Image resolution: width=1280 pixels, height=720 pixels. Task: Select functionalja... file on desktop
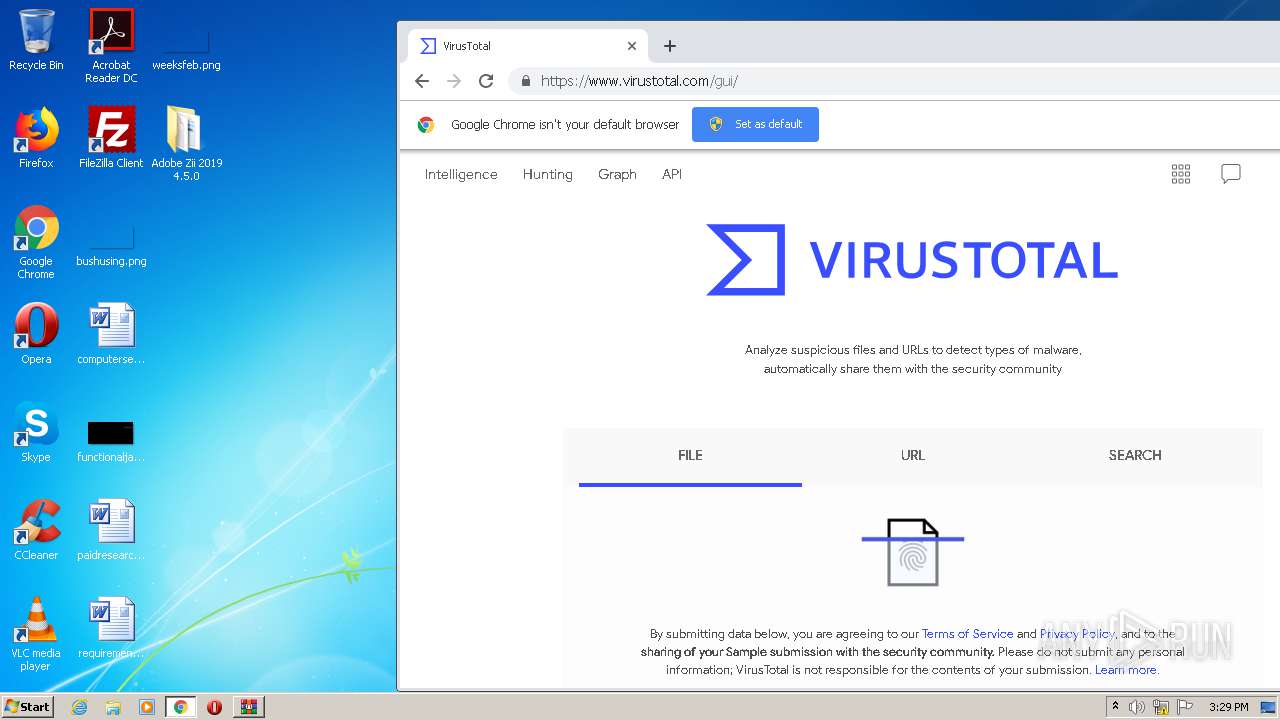click(x=111, y=441)
